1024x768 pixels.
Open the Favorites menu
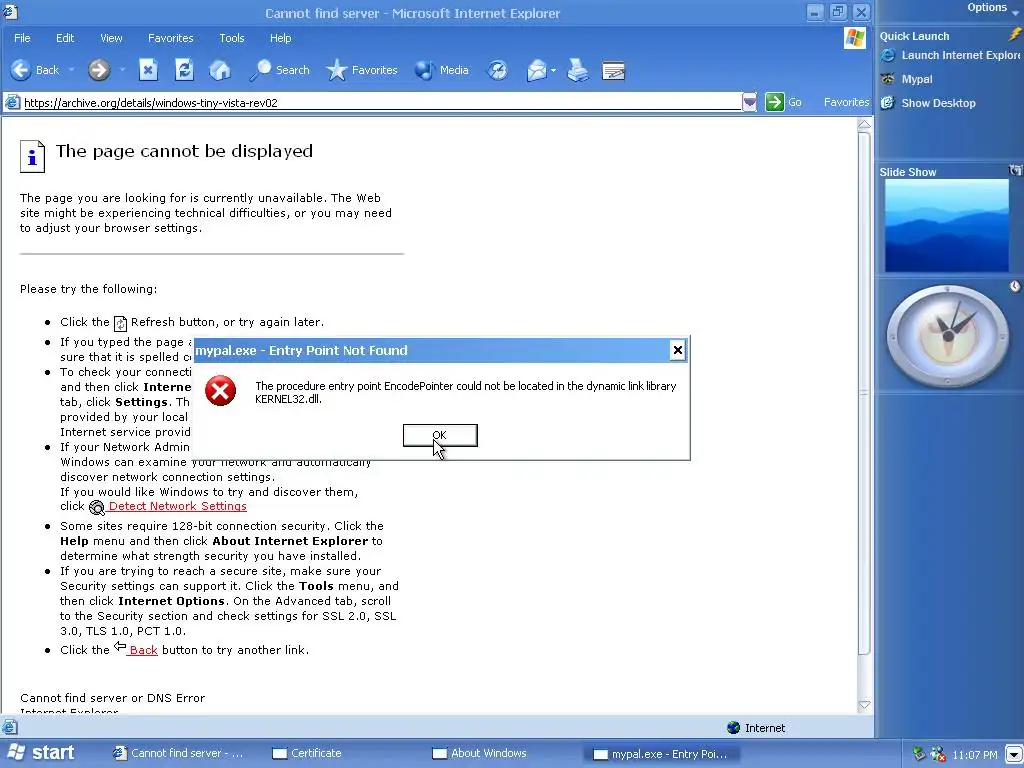(170, 38)
